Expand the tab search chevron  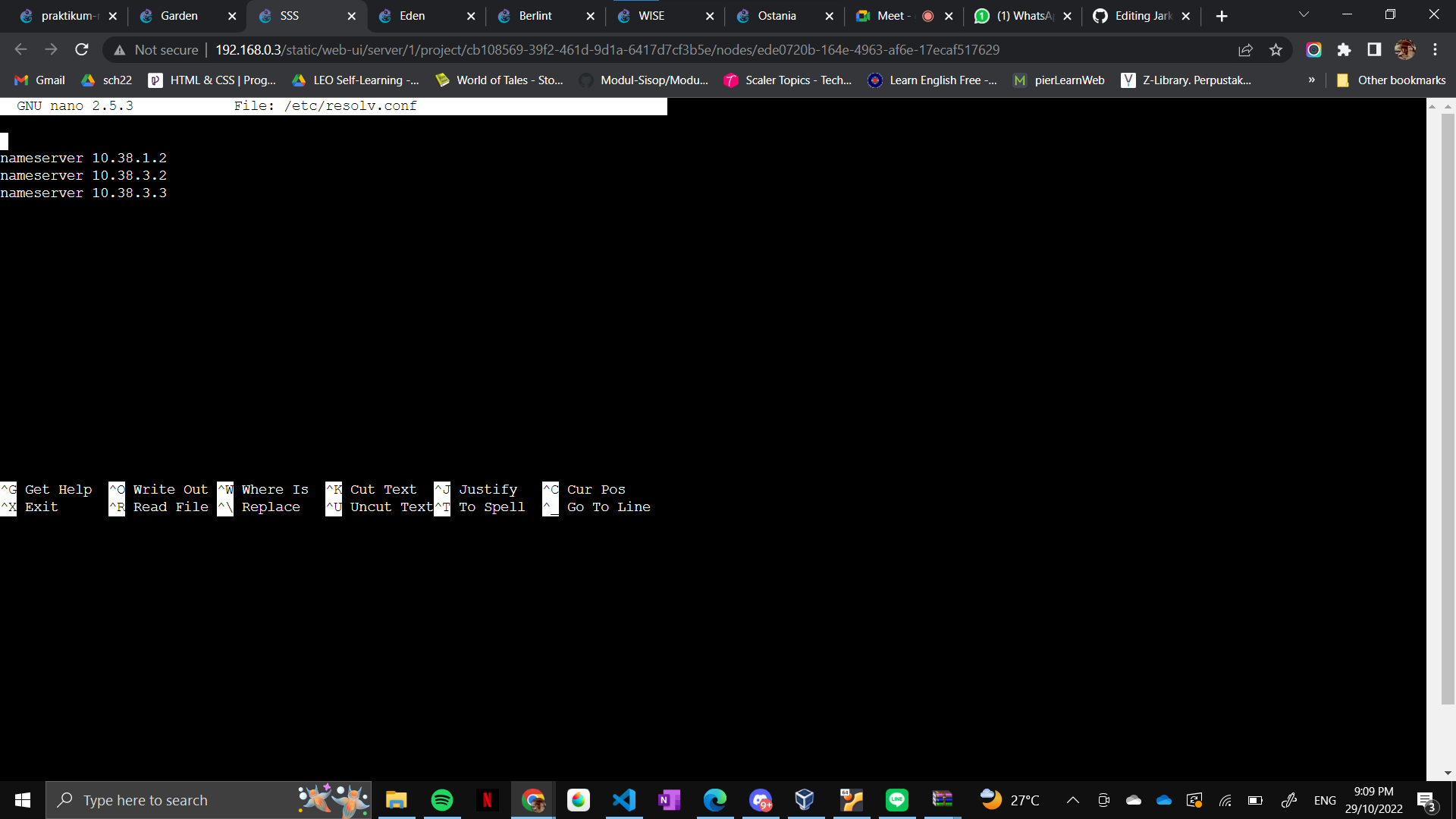[1304, 15]
